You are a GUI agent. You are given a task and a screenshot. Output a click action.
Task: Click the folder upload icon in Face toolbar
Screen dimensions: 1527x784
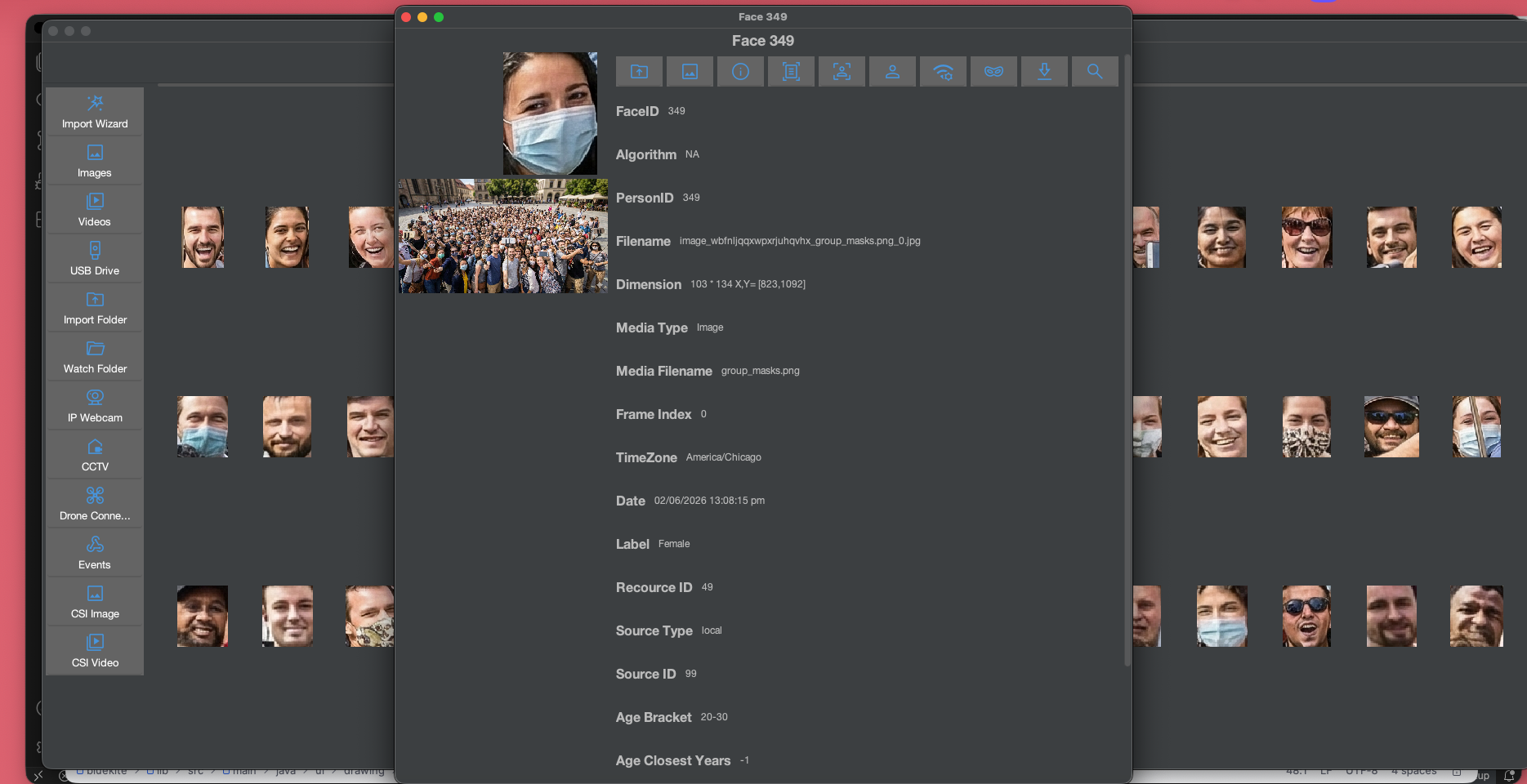point(639,72)
